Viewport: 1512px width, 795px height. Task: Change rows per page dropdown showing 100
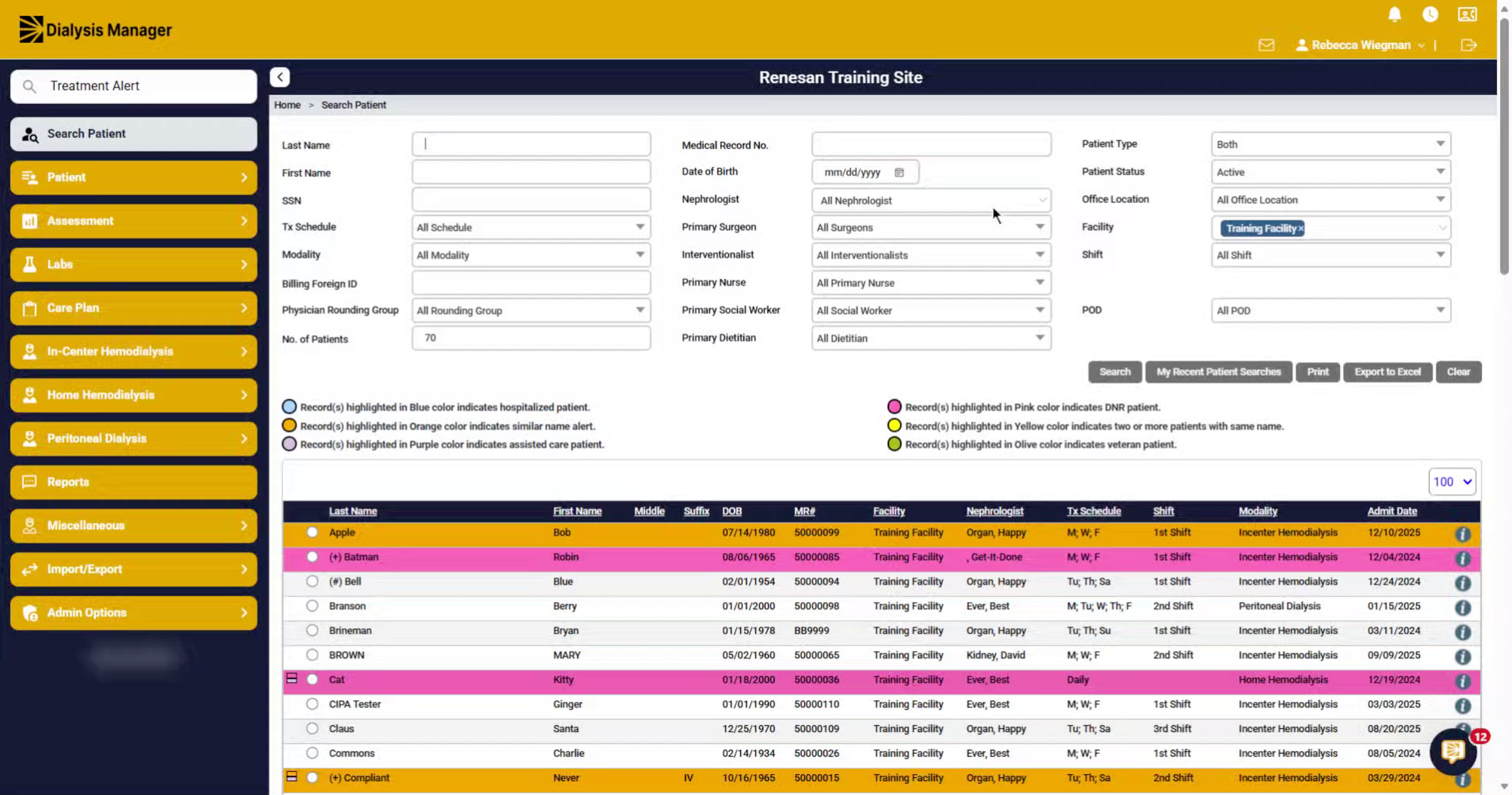pos(1452,482)
